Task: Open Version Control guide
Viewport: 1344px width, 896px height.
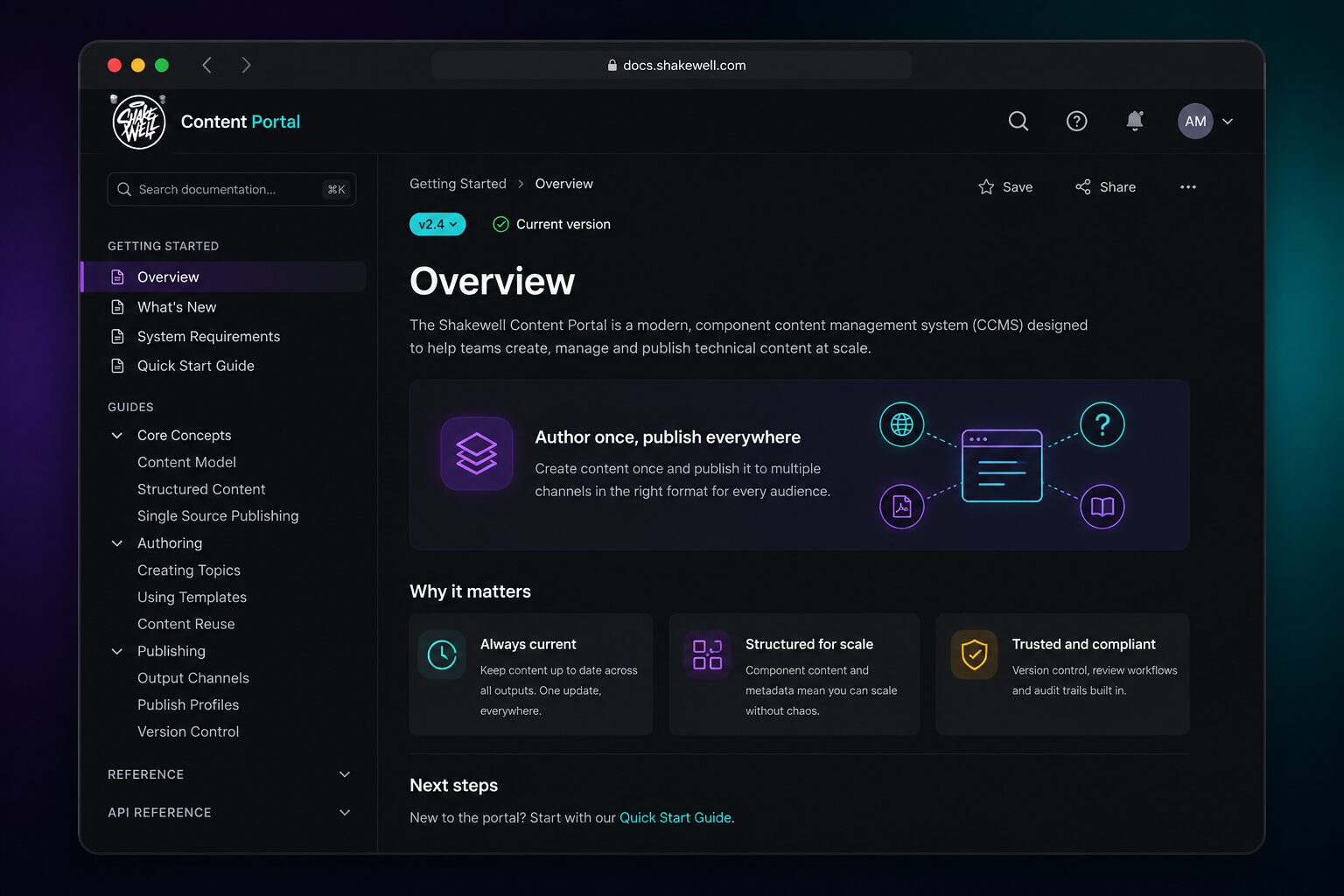Action: 187,731
